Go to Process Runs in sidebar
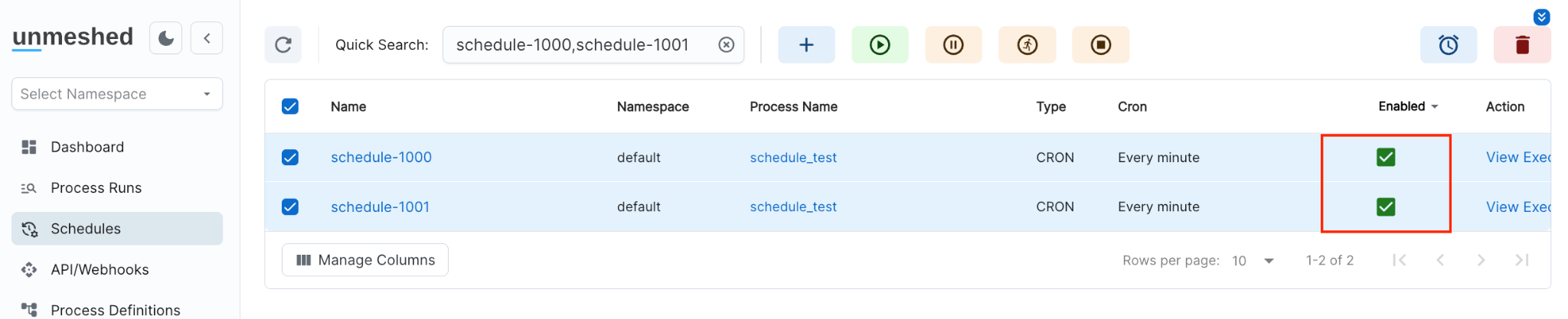The width and height of the screenshot is (1568, 319). tap(96, 188)
